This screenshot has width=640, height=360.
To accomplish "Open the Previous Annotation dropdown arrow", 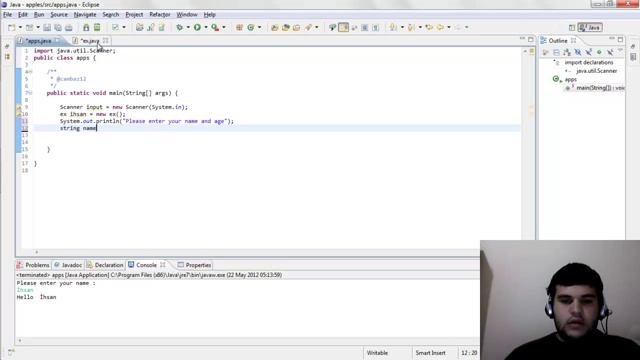I will coord(420,27).
